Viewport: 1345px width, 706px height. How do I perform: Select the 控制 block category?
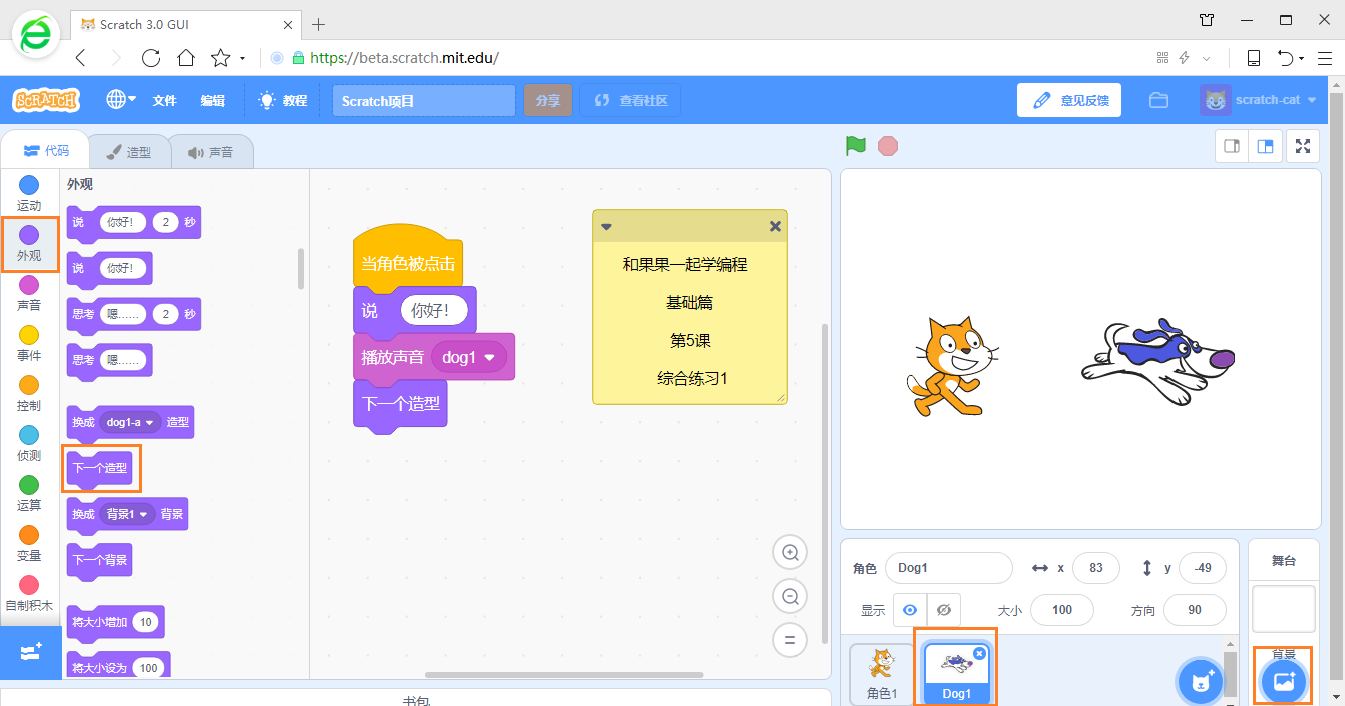point(29,394)
